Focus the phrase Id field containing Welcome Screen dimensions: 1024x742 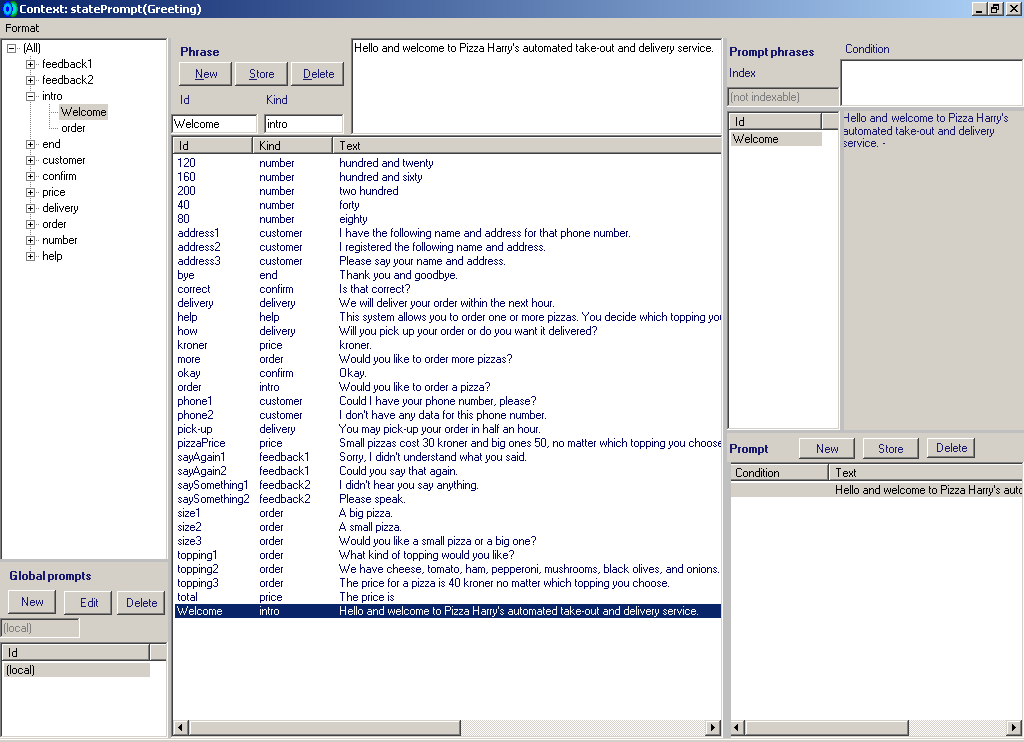[x=215, y=124]
